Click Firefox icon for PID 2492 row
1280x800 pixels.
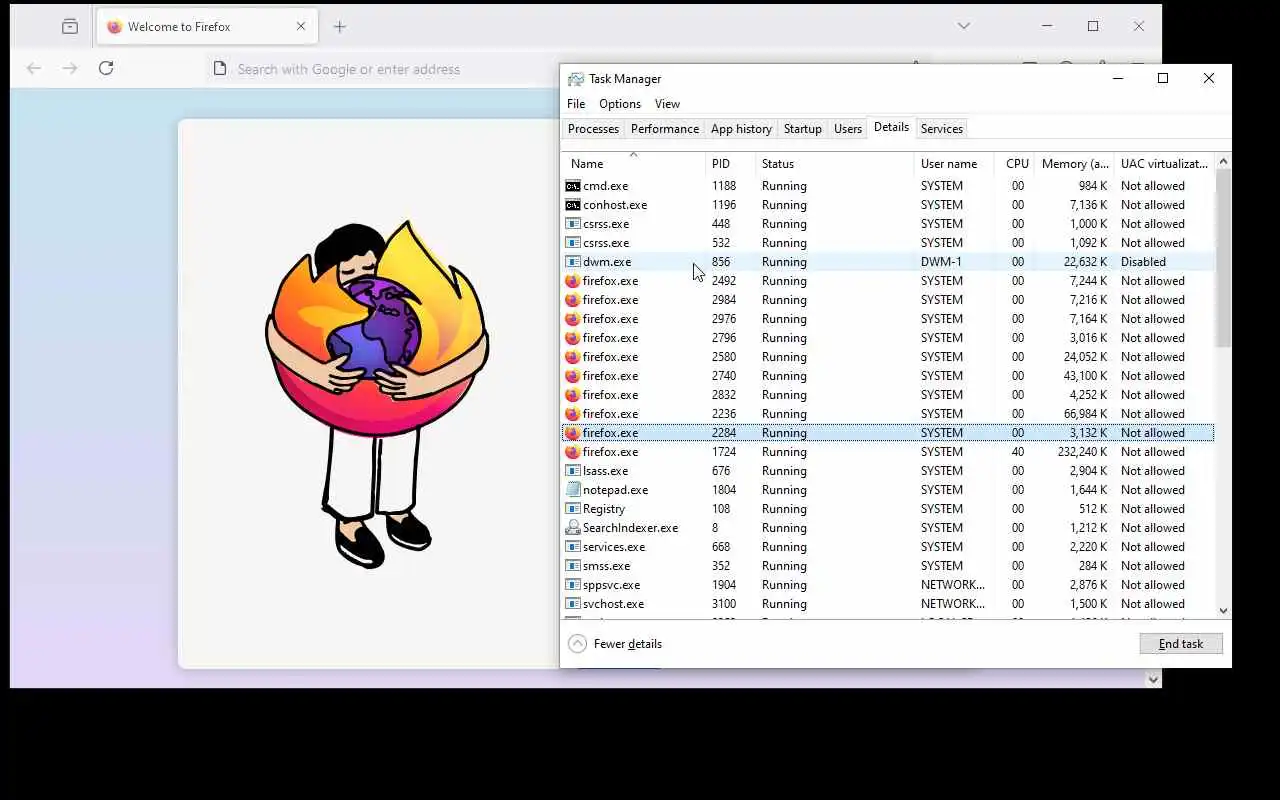pos(572,281)
